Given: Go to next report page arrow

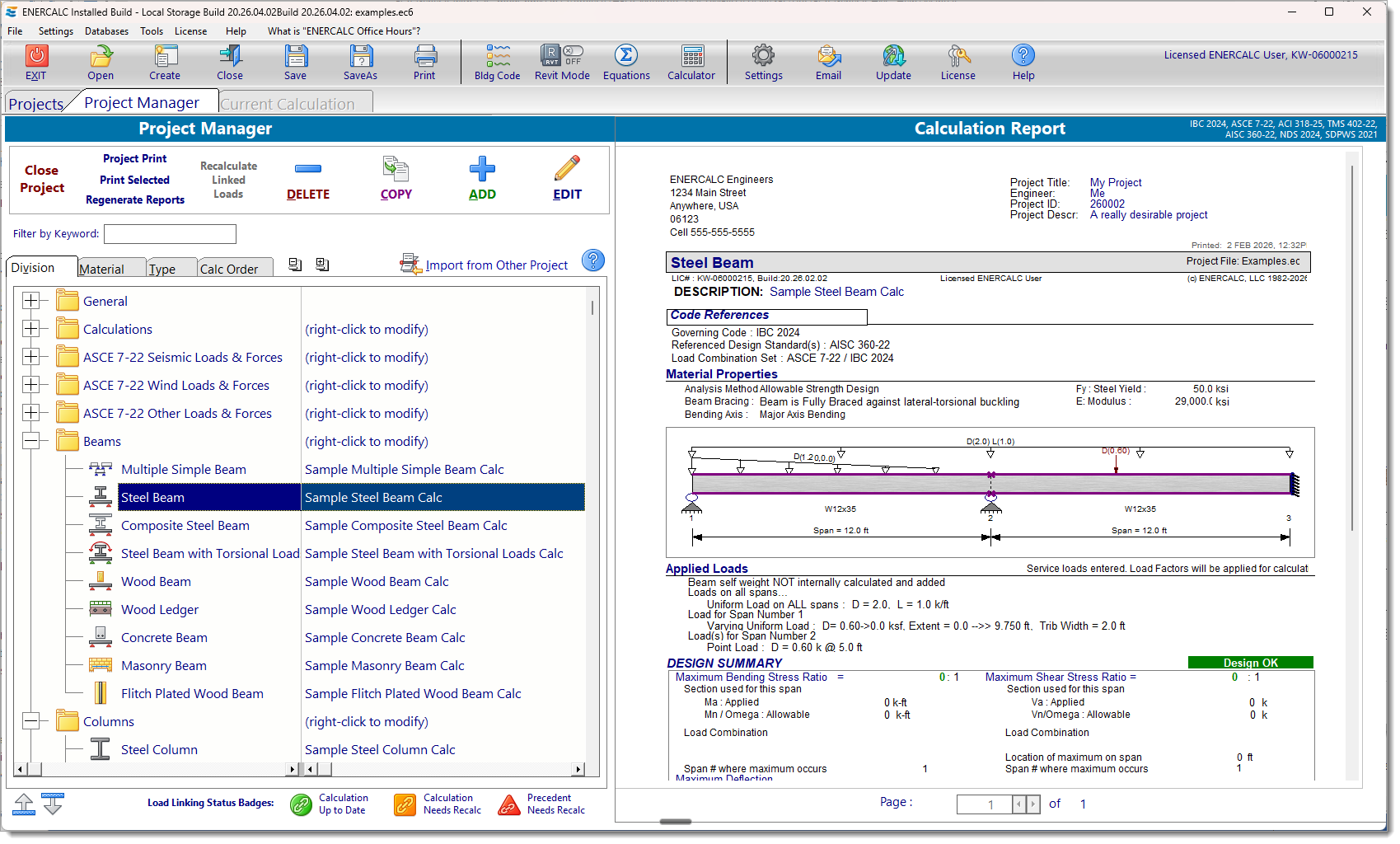Looking at the screenshot, I should 1033,804.
